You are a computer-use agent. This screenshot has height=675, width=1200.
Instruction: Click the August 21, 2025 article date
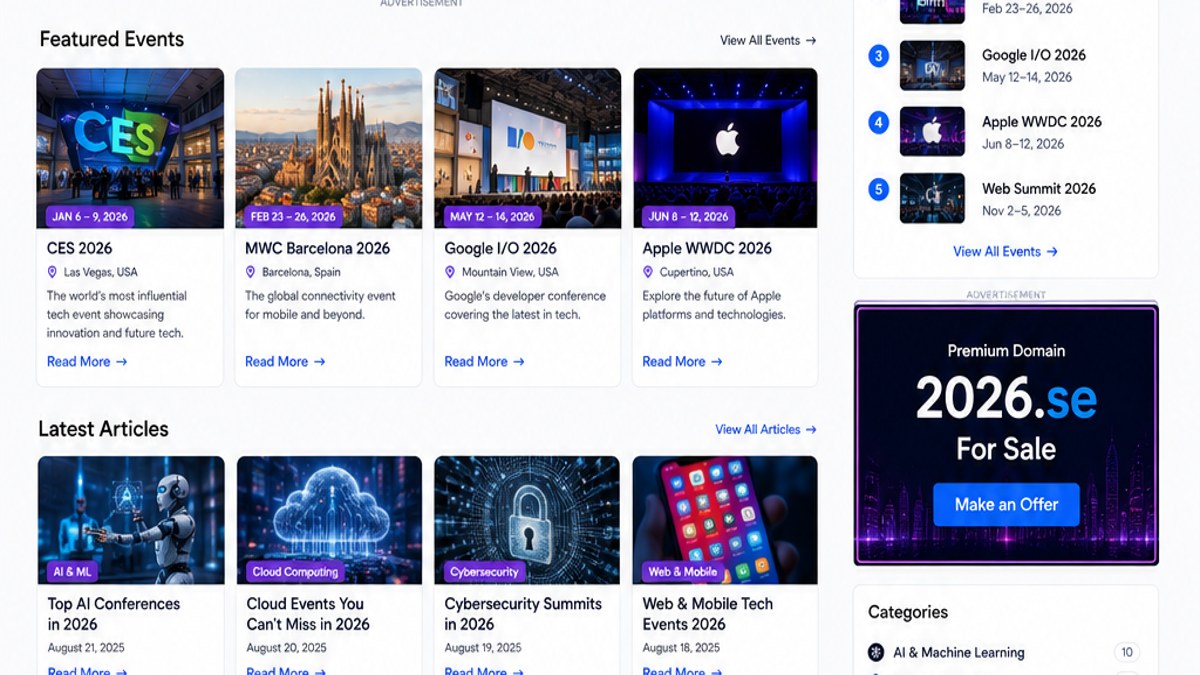(x=86, y=648)
